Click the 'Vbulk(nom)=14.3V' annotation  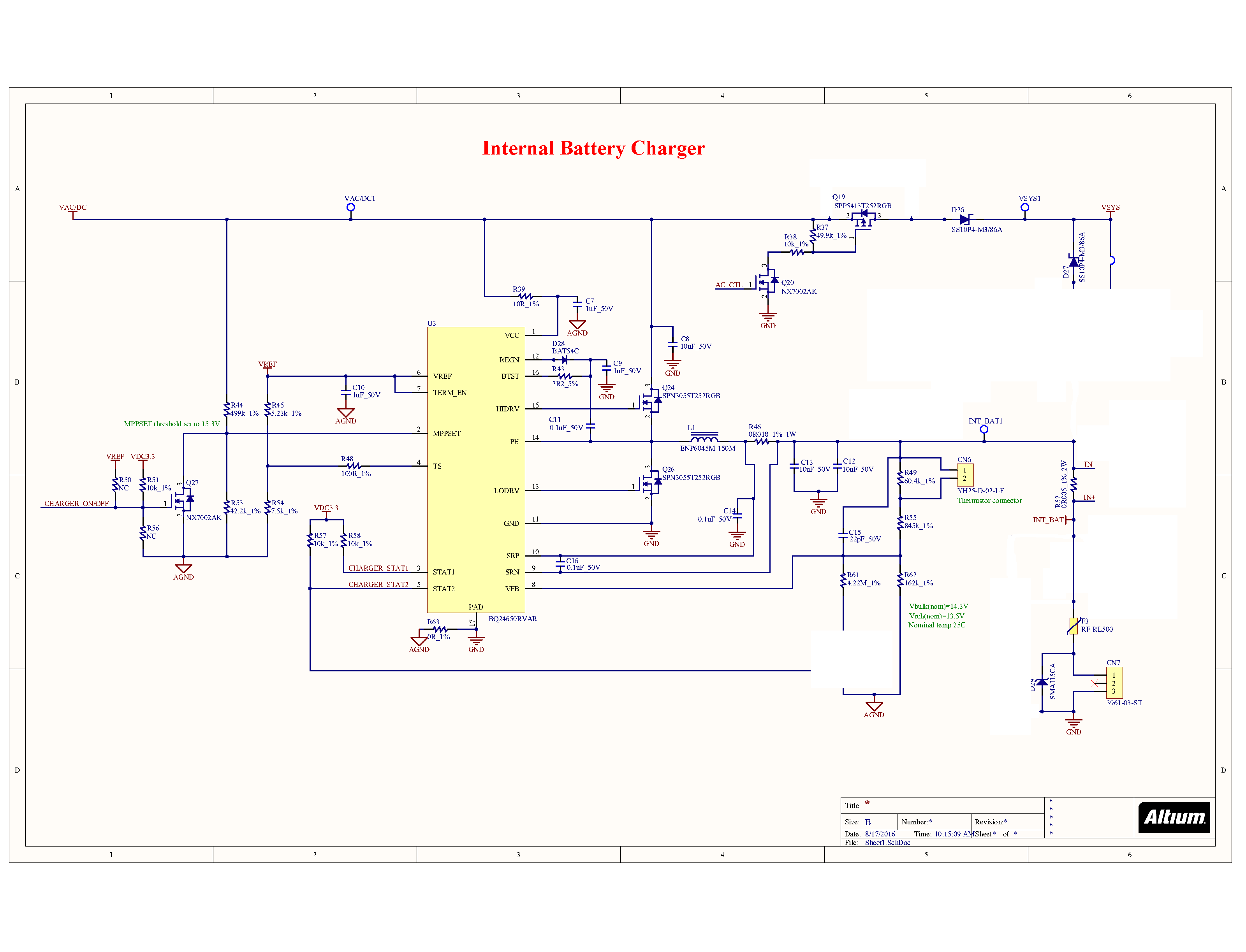pyautogui.click(x=938, y=606)
